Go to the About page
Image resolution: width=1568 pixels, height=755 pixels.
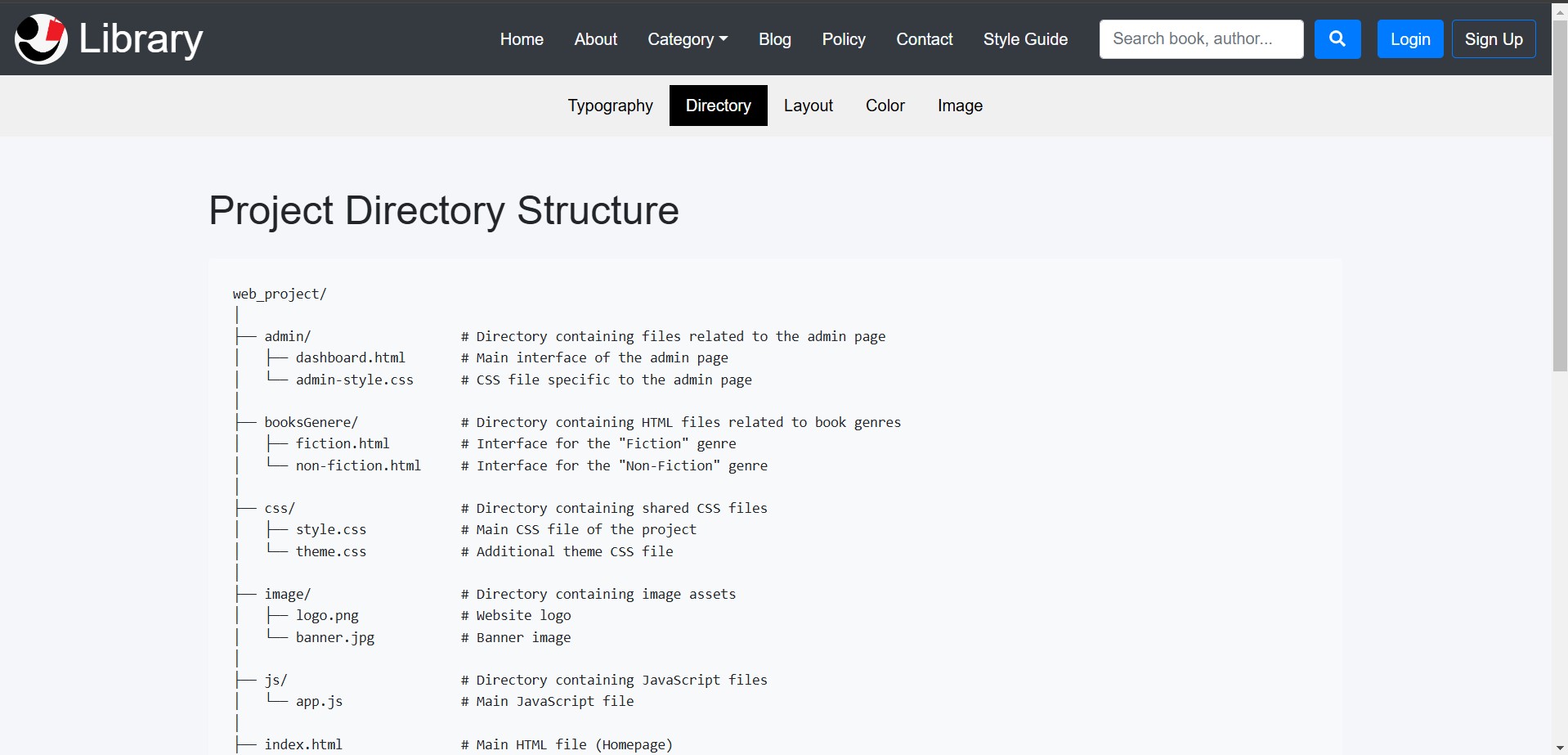tap(595, 39)
